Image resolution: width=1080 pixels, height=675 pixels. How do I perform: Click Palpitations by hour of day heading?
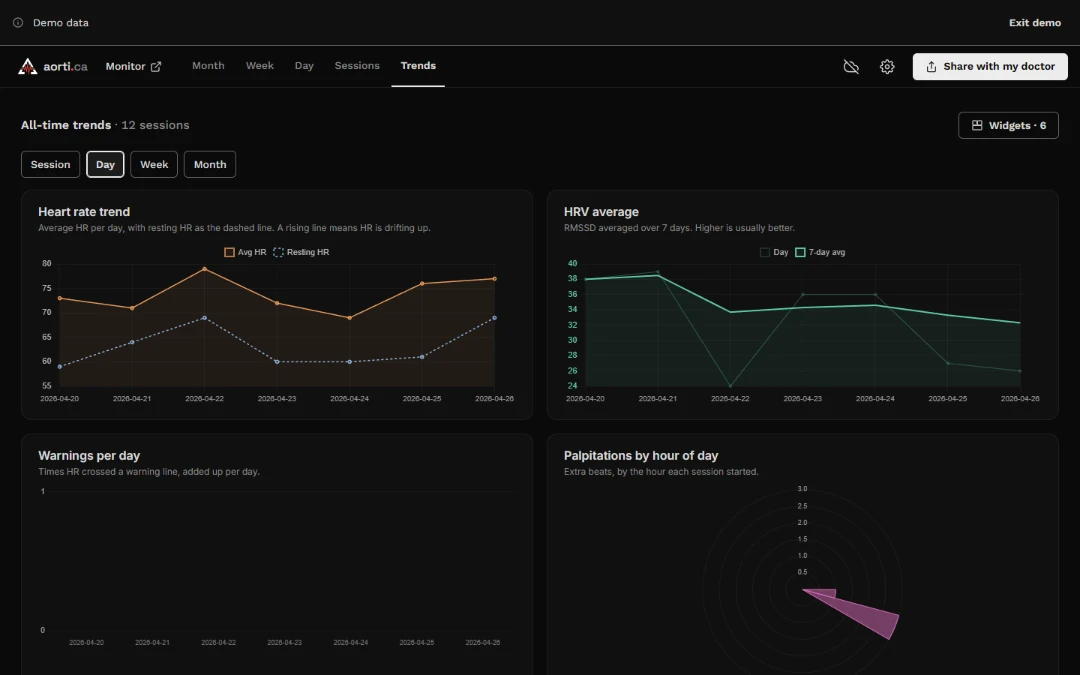tap(641, 455)
